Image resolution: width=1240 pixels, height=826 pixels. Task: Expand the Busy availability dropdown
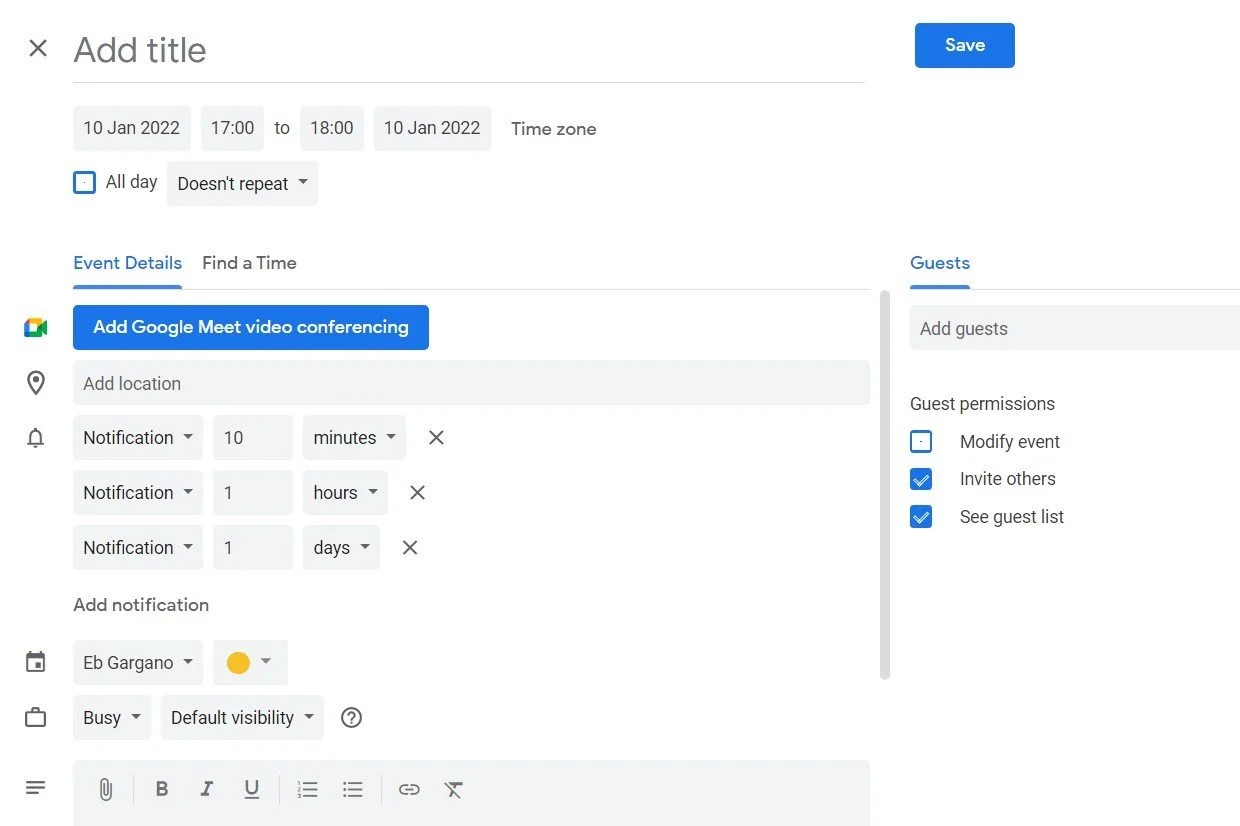pos(111,718)
